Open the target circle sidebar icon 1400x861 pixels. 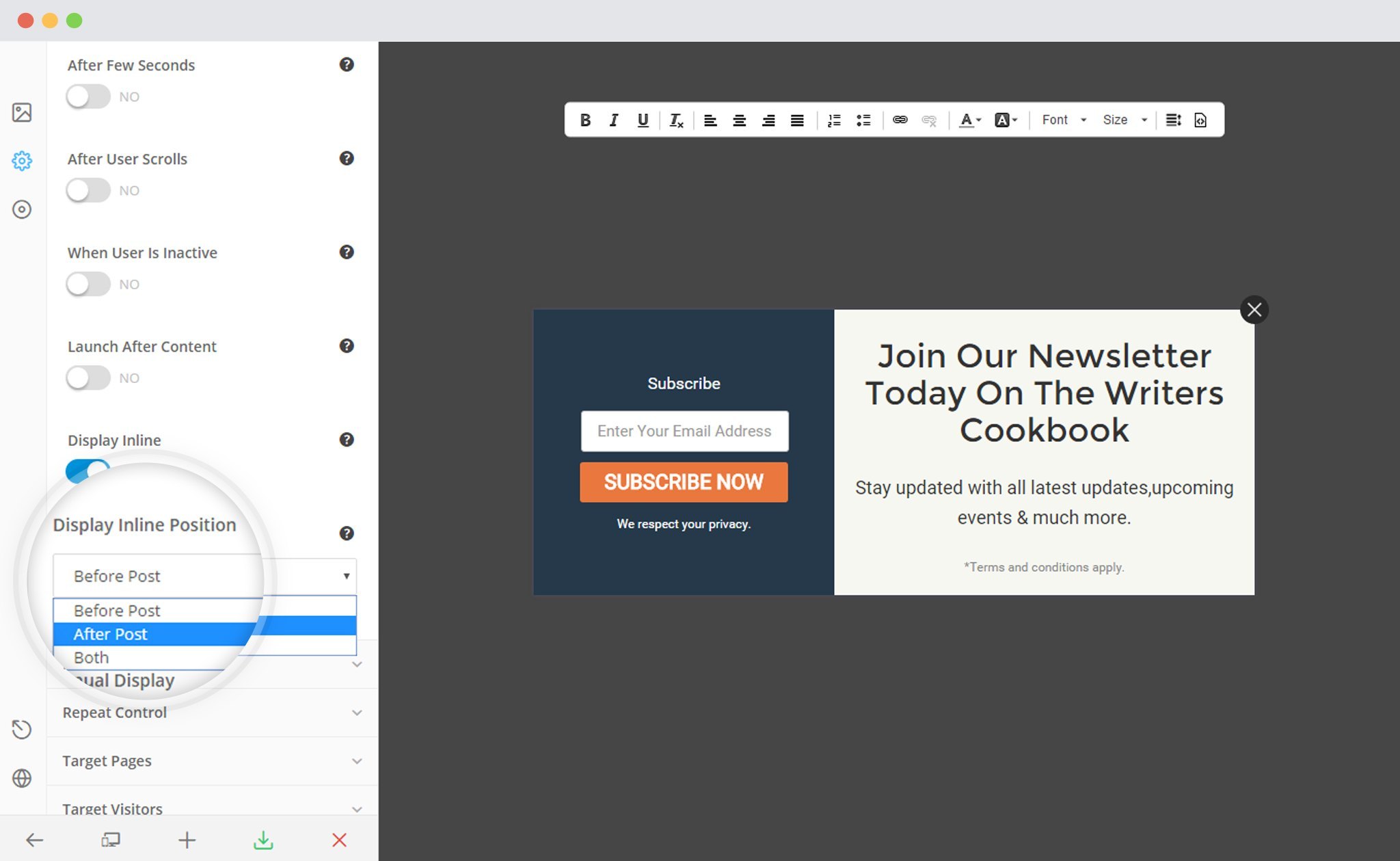(x=22, y=209)
